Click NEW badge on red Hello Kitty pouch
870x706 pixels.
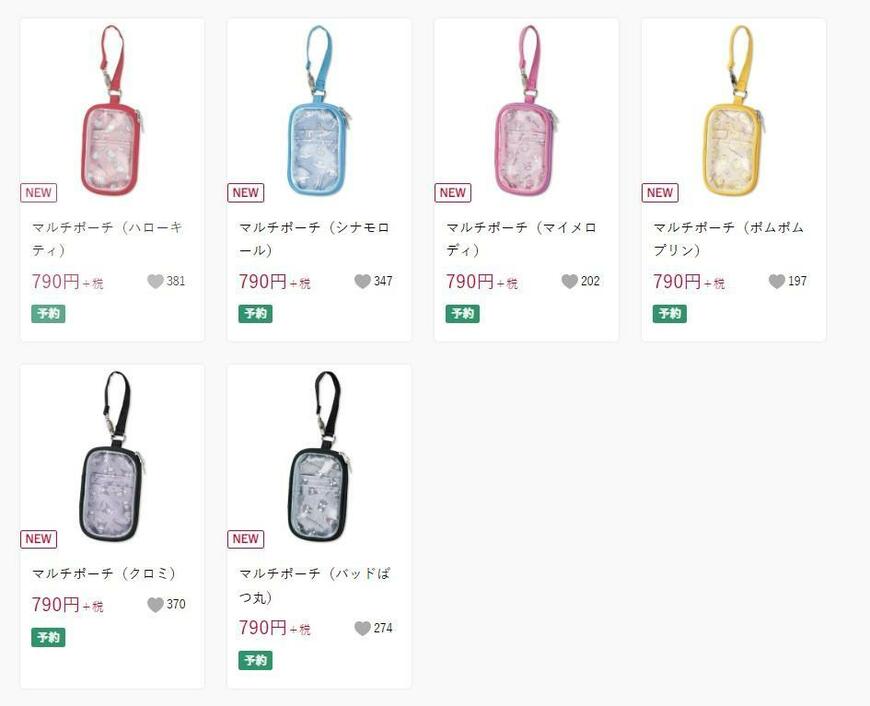tap(38, 193)
